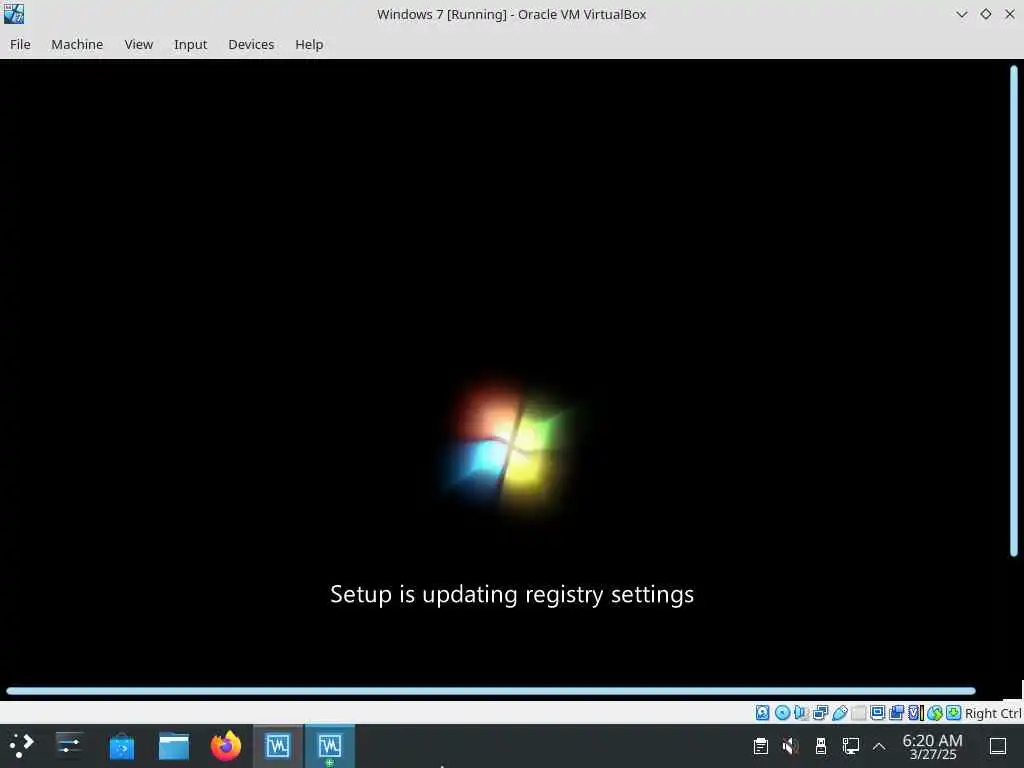Open the Input menu
1024x768 pixels.
coord(190,44)
